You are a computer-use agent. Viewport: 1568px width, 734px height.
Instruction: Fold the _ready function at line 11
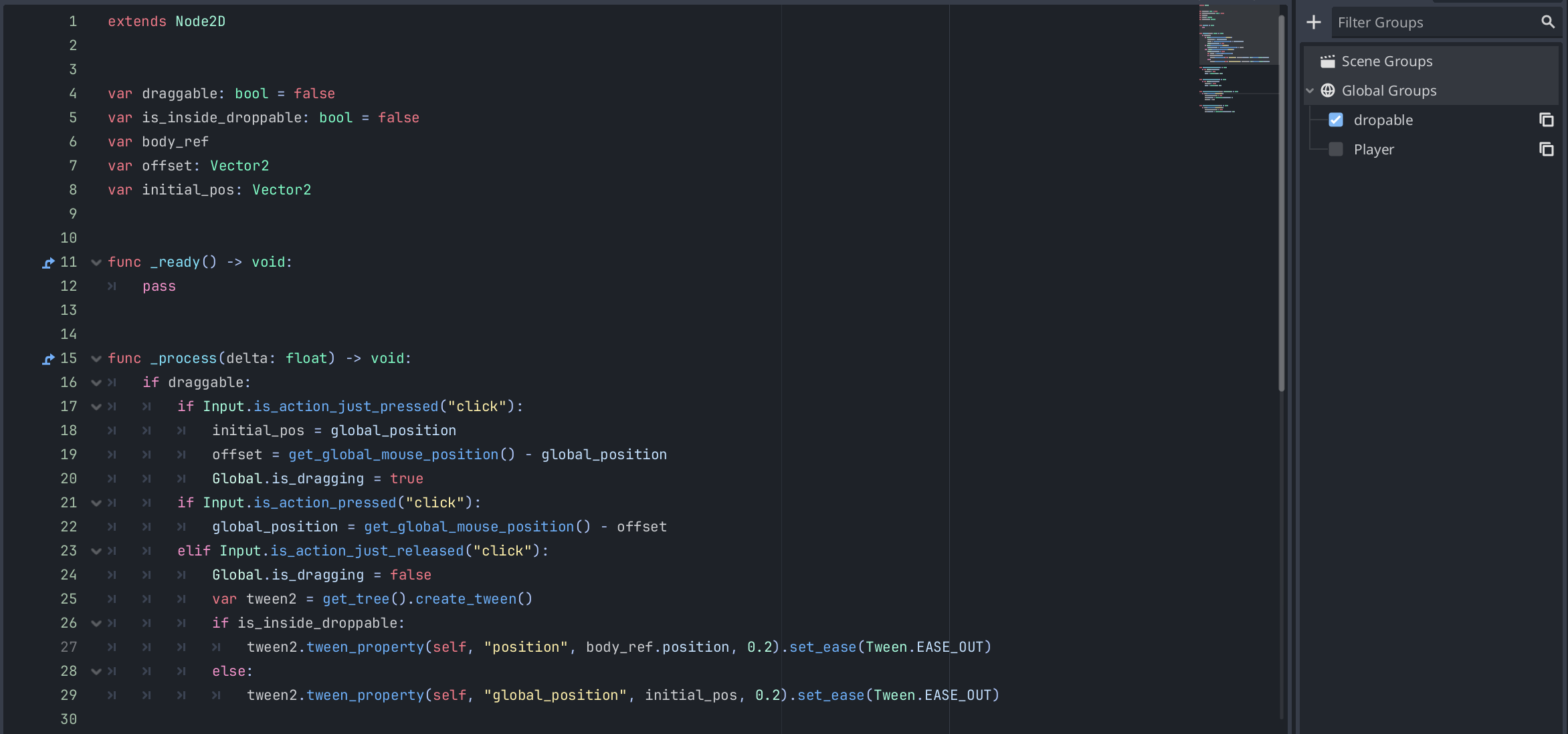pyautogui.click(x=96, y=263)
